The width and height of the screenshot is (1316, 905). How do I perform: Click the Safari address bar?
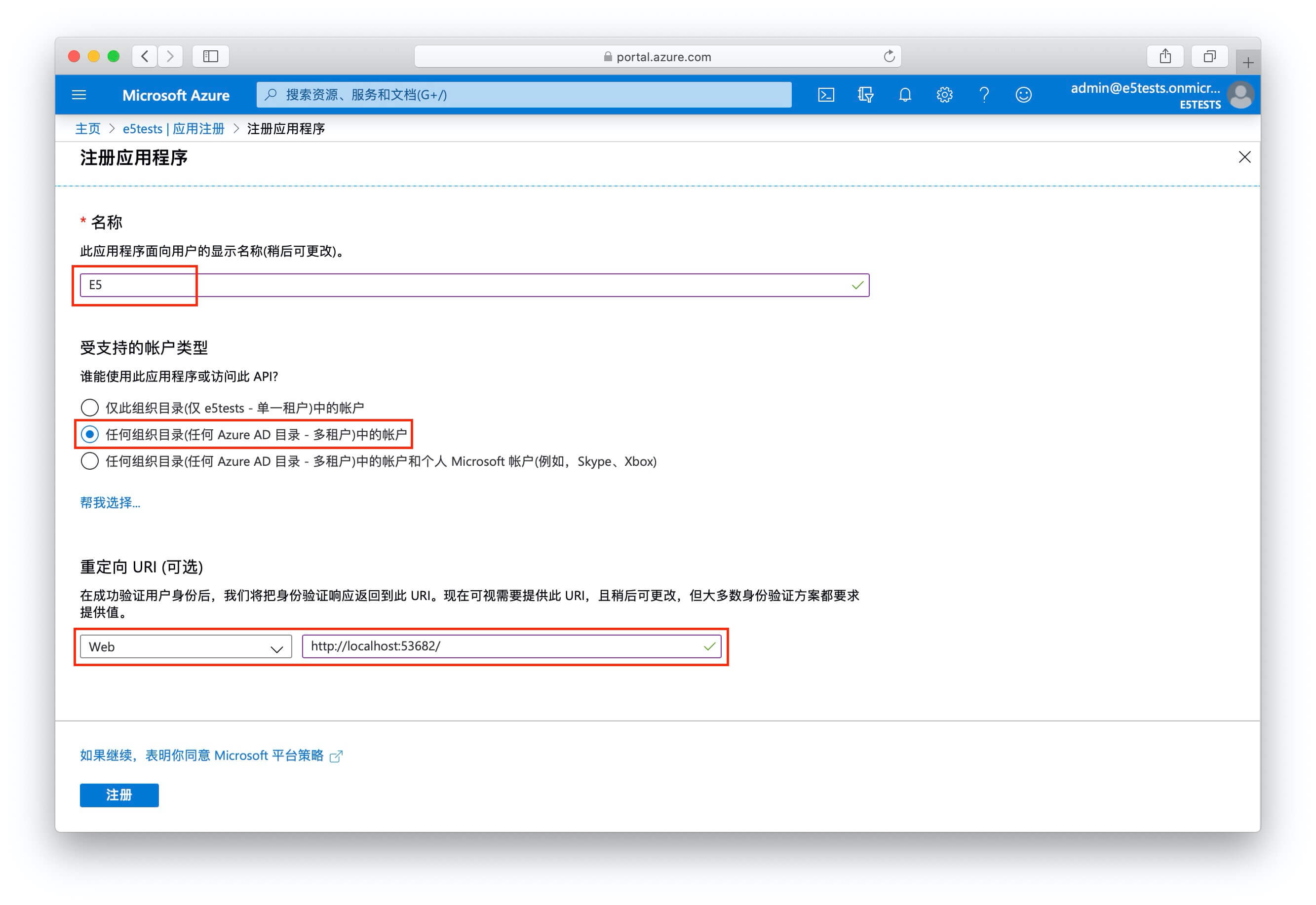click(658, 56)
